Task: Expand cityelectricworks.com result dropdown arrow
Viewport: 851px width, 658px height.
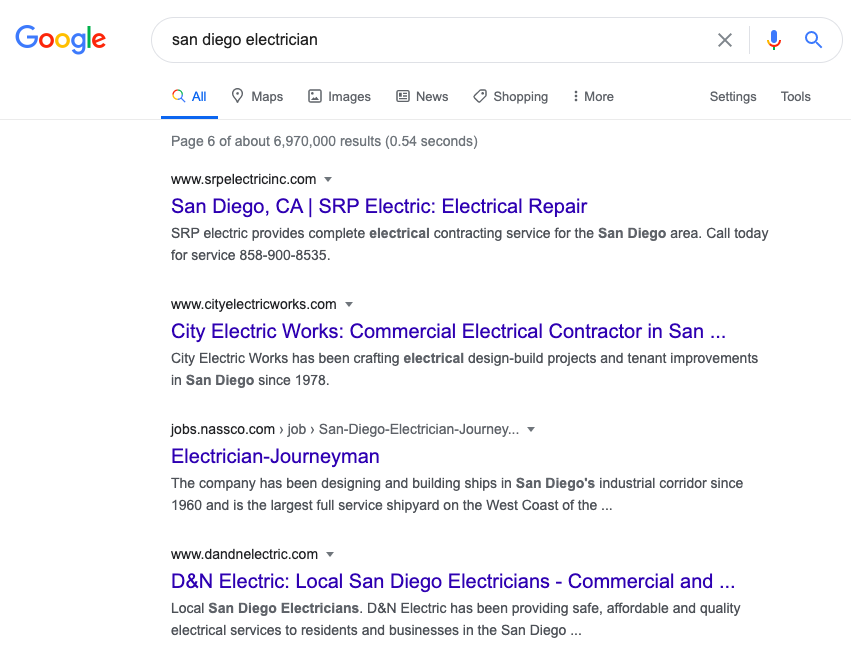Action: 349,305
